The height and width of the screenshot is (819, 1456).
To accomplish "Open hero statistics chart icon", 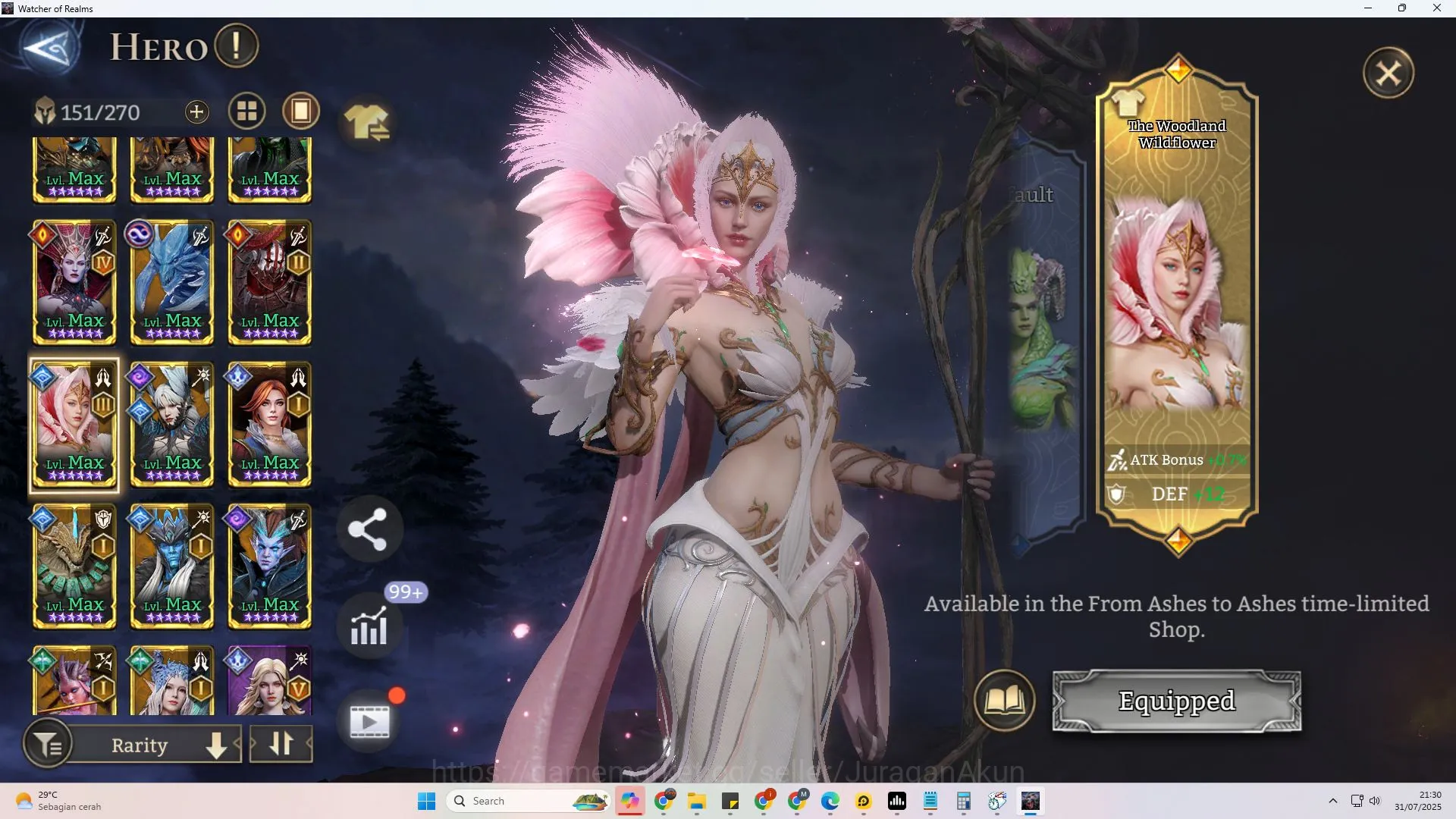I will coord(369,626).
